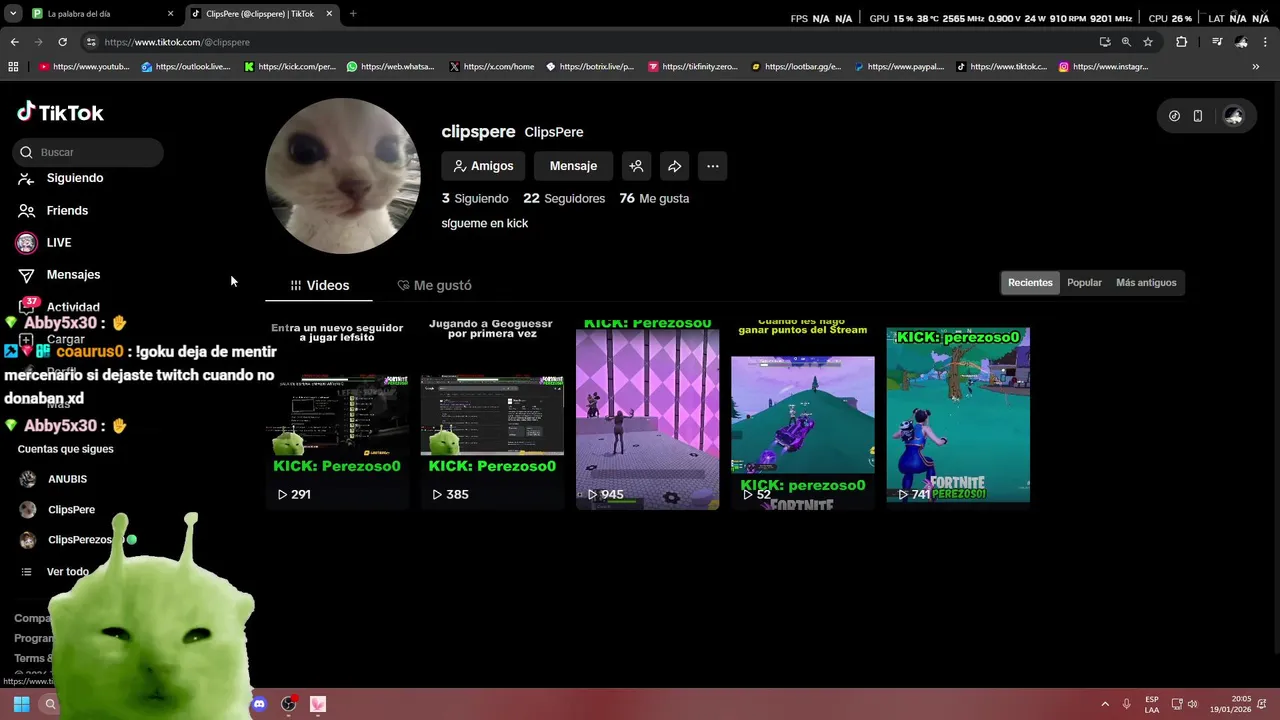This screenshot has width=1280, height=720.
Task: Click the LIVE sidebar icon
Action: pos(27,242)
